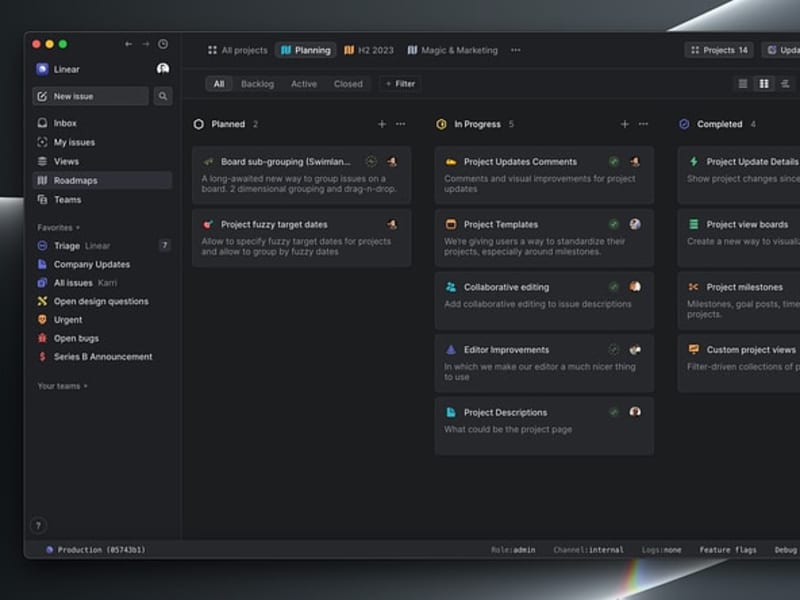Expand the Your teams section
The image size is (800, 600).
pyautogui.click(x=62, y=386)
